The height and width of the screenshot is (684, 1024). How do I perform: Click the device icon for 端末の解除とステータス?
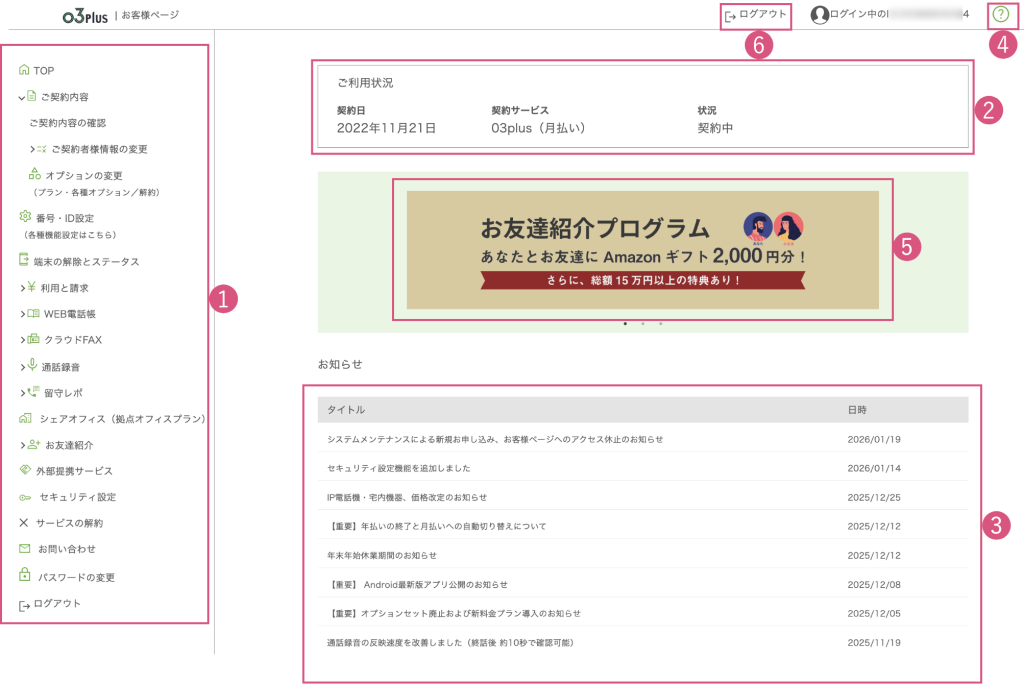point(24,260)
